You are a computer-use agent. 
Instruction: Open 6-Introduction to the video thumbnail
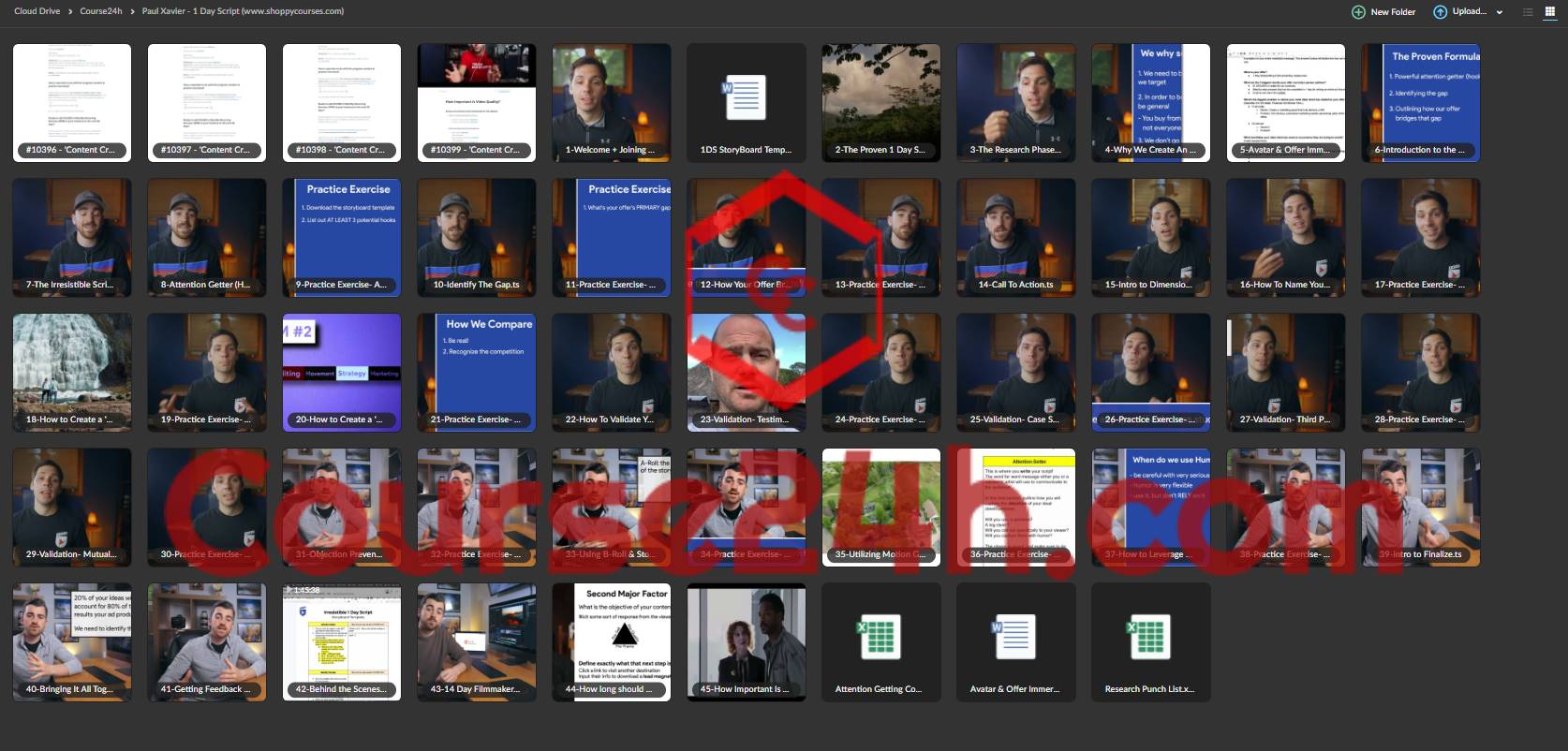(1420, 103)
